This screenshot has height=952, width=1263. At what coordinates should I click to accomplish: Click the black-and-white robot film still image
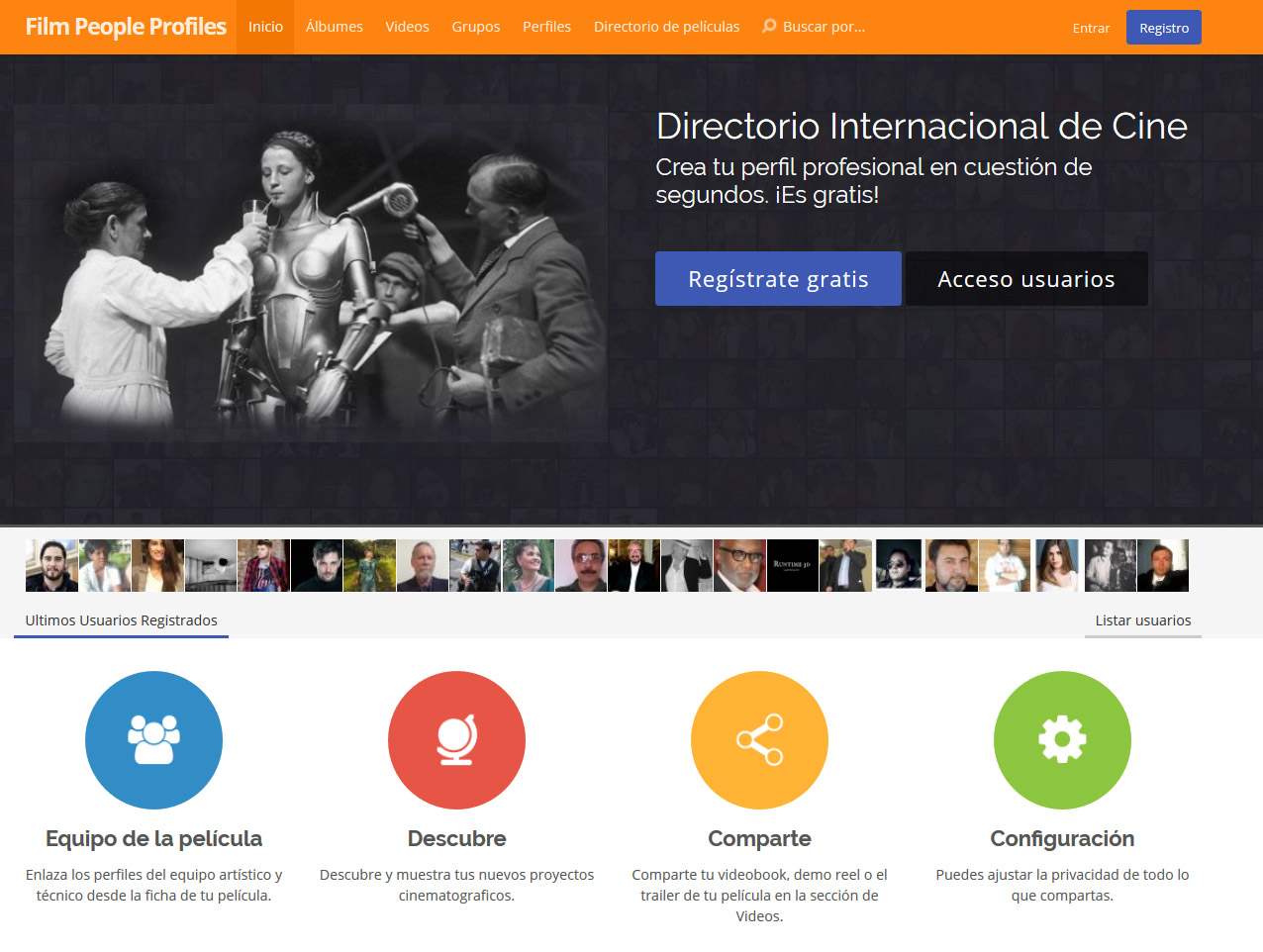pos(311,273)
